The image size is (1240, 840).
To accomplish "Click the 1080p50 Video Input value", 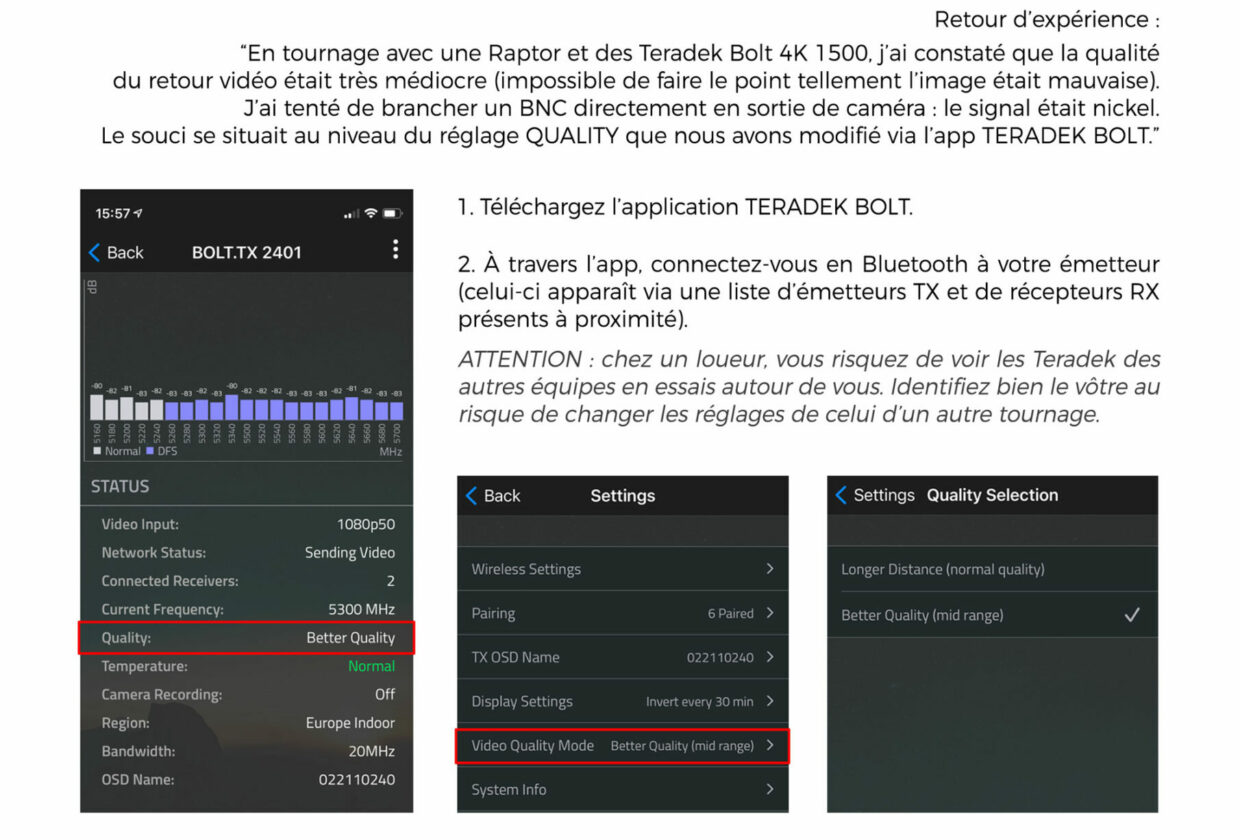I will [366, 524].
